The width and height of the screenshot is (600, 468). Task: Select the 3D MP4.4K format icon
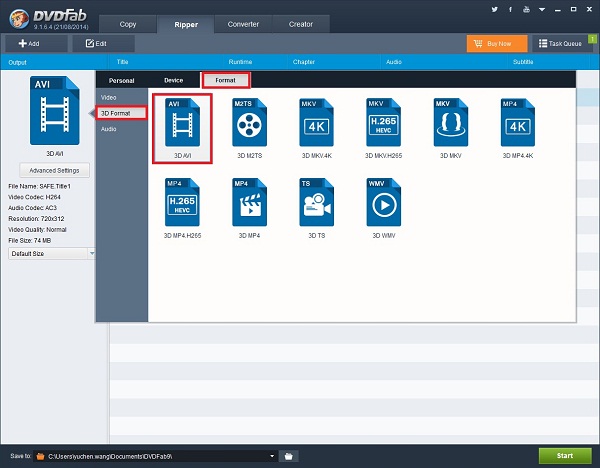[518, 122]
